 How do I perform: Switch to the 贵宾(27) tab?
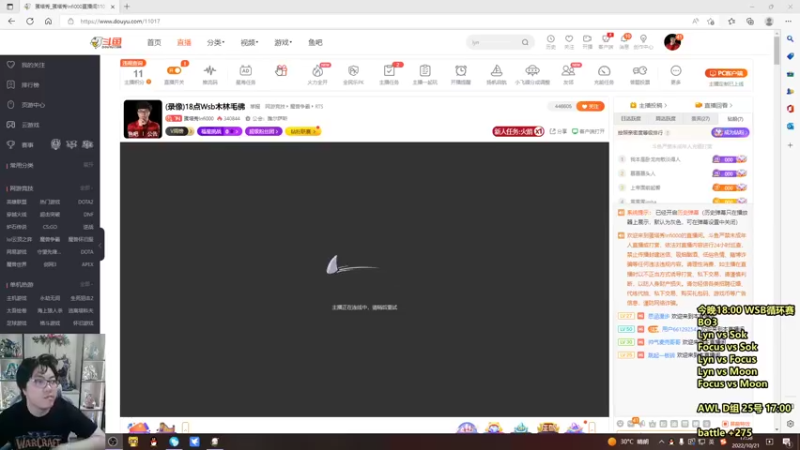coord(700,119)
